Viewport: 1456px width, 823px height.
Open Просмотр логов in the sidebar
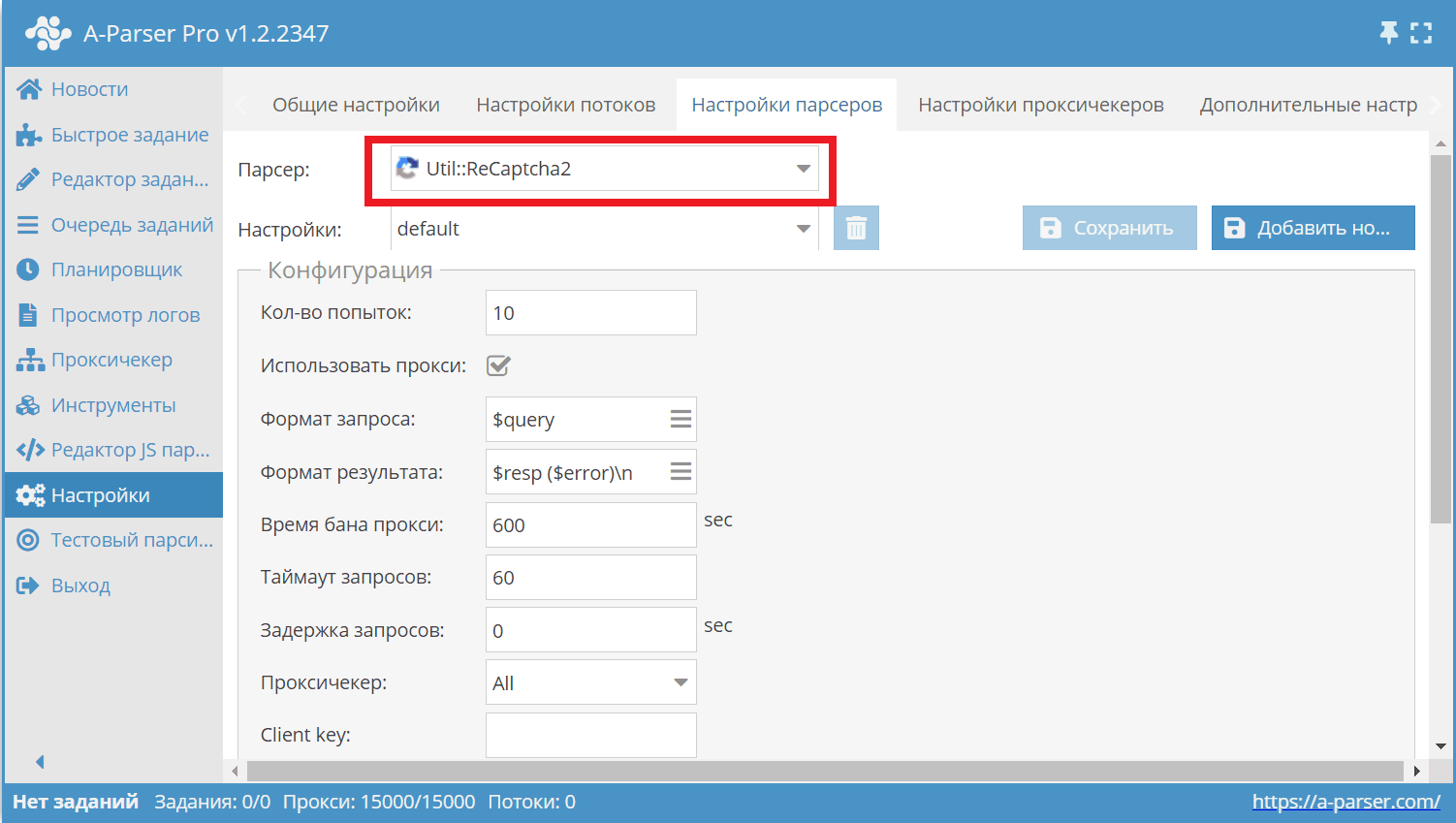click(113, 315)
